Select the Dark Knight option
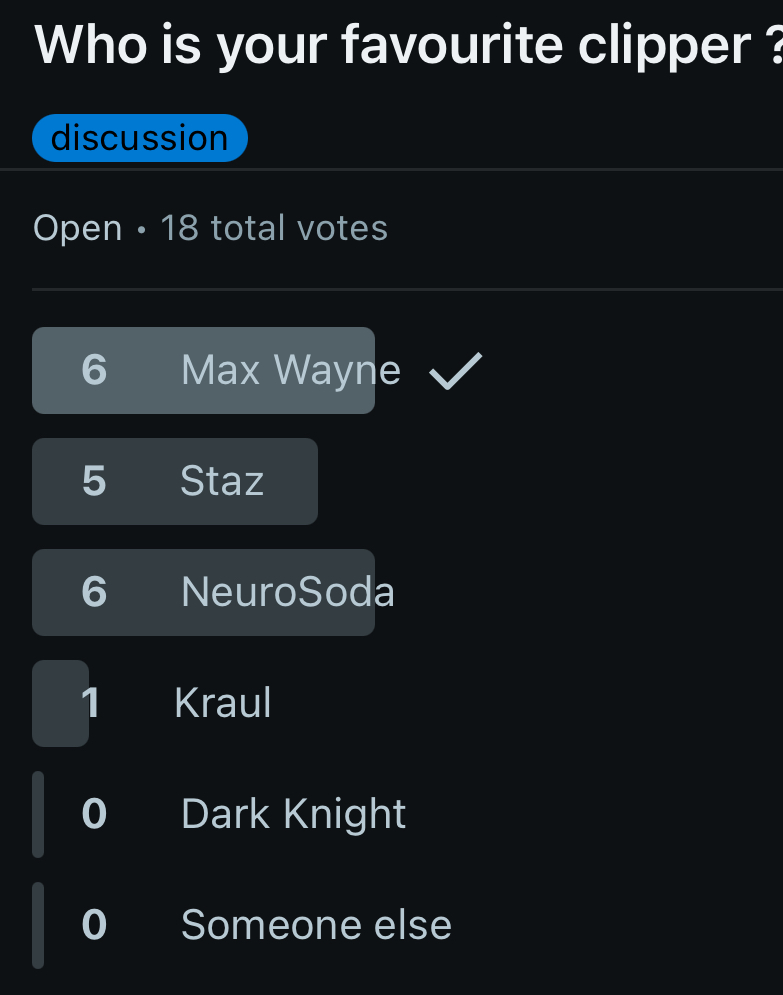This screenshot has width=783, height=995. point(293,814)
